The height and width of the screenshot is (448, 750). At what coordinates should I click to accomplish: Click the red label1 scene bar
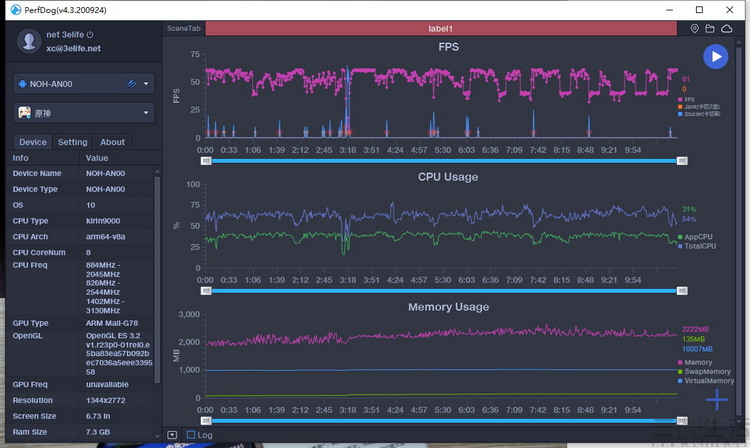click(441, 29)
